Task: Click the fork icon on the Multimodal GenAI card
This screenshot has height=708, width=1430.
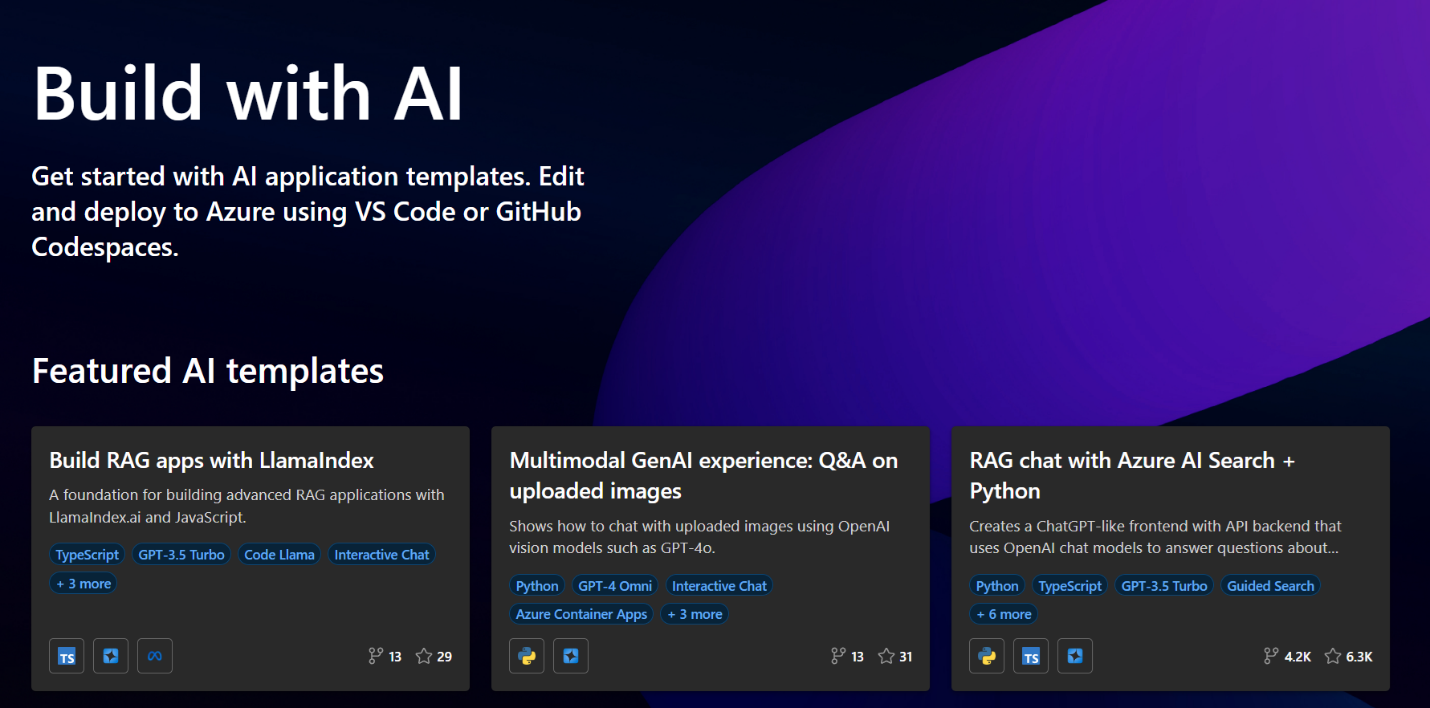Action: click(x=838, y=657)
